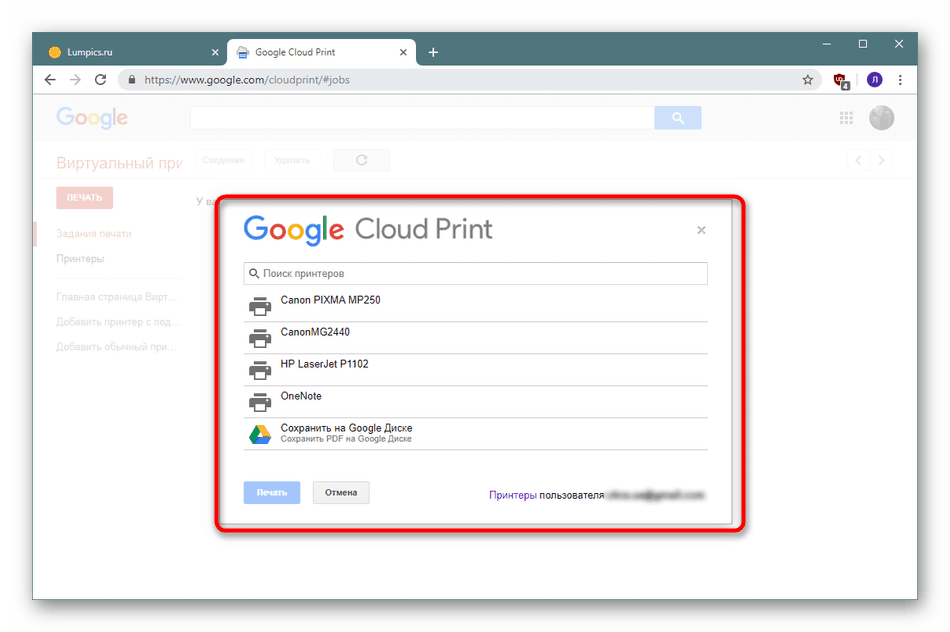Close the Chrome window
Screen dimensions: 950x632
coord(899,44)
